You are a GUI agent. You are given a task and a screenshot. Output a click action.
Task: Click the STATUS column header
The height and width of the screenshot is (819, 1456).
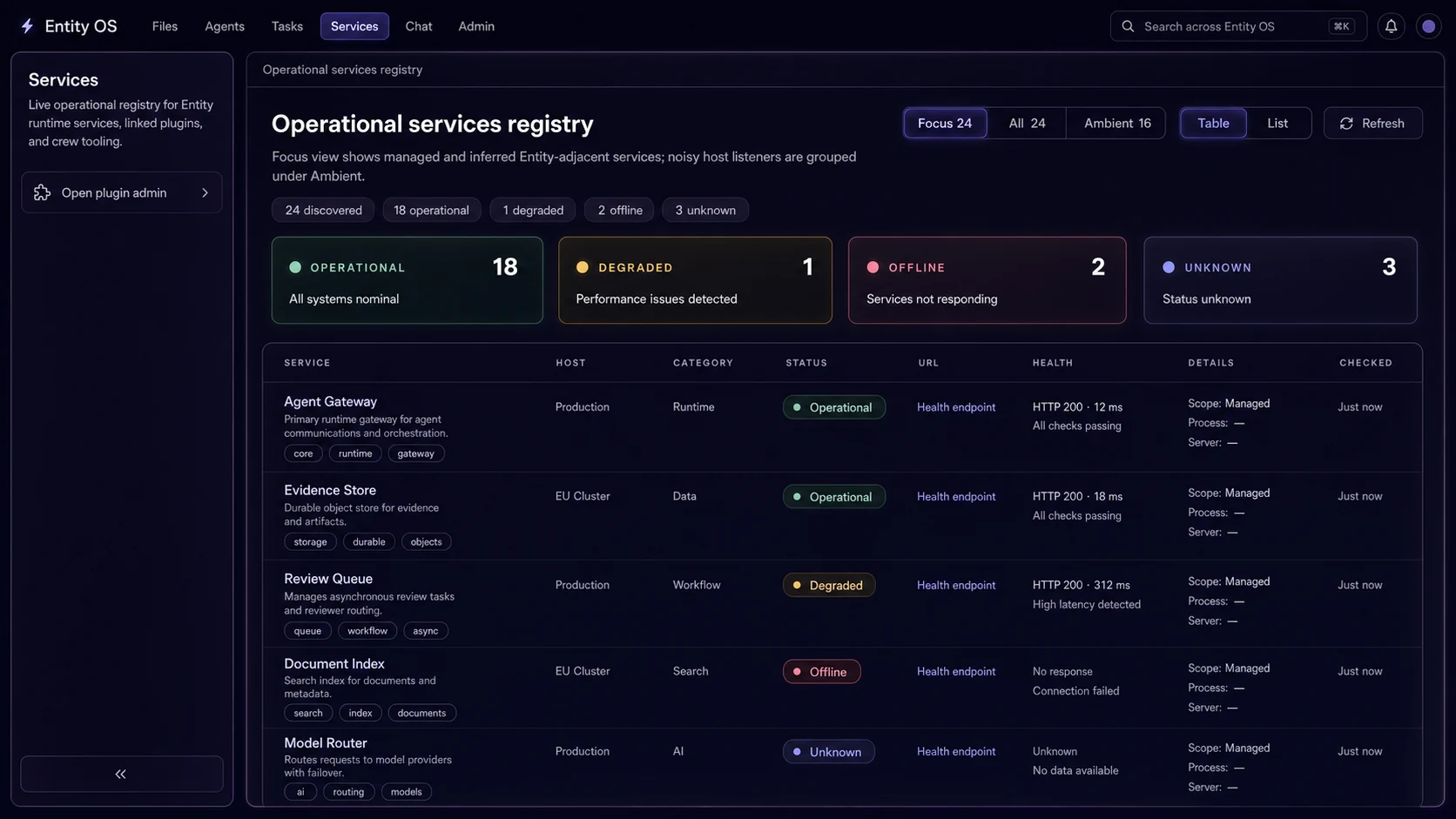coord(806,363)
